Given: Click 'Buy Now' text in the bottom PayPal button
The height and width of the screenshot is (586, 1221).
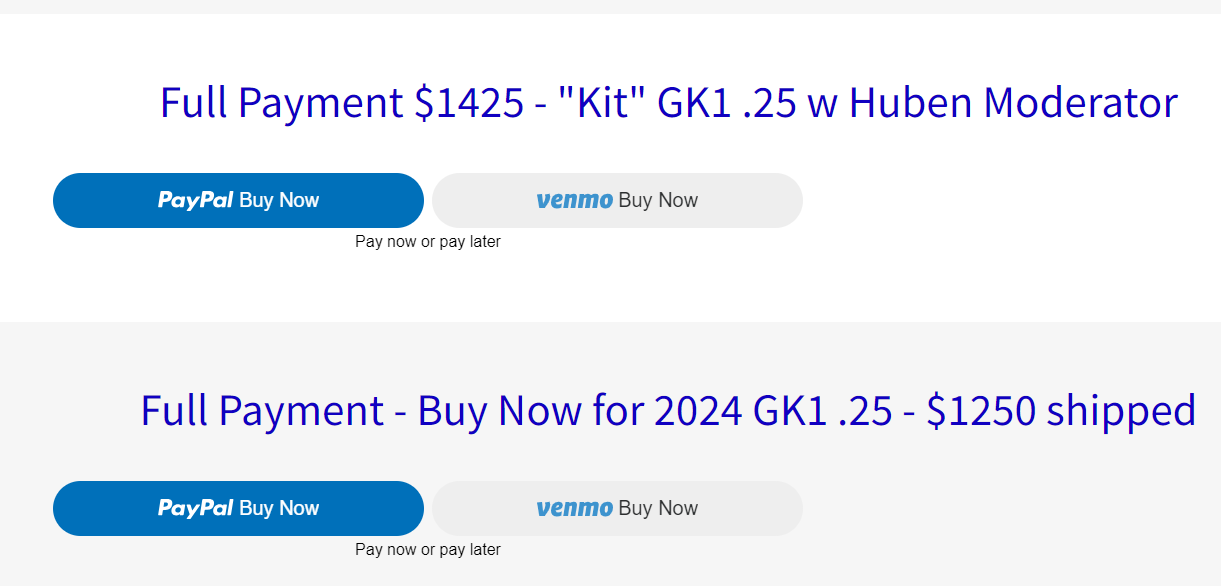Looking at the screenshot, I should point(279,508).
